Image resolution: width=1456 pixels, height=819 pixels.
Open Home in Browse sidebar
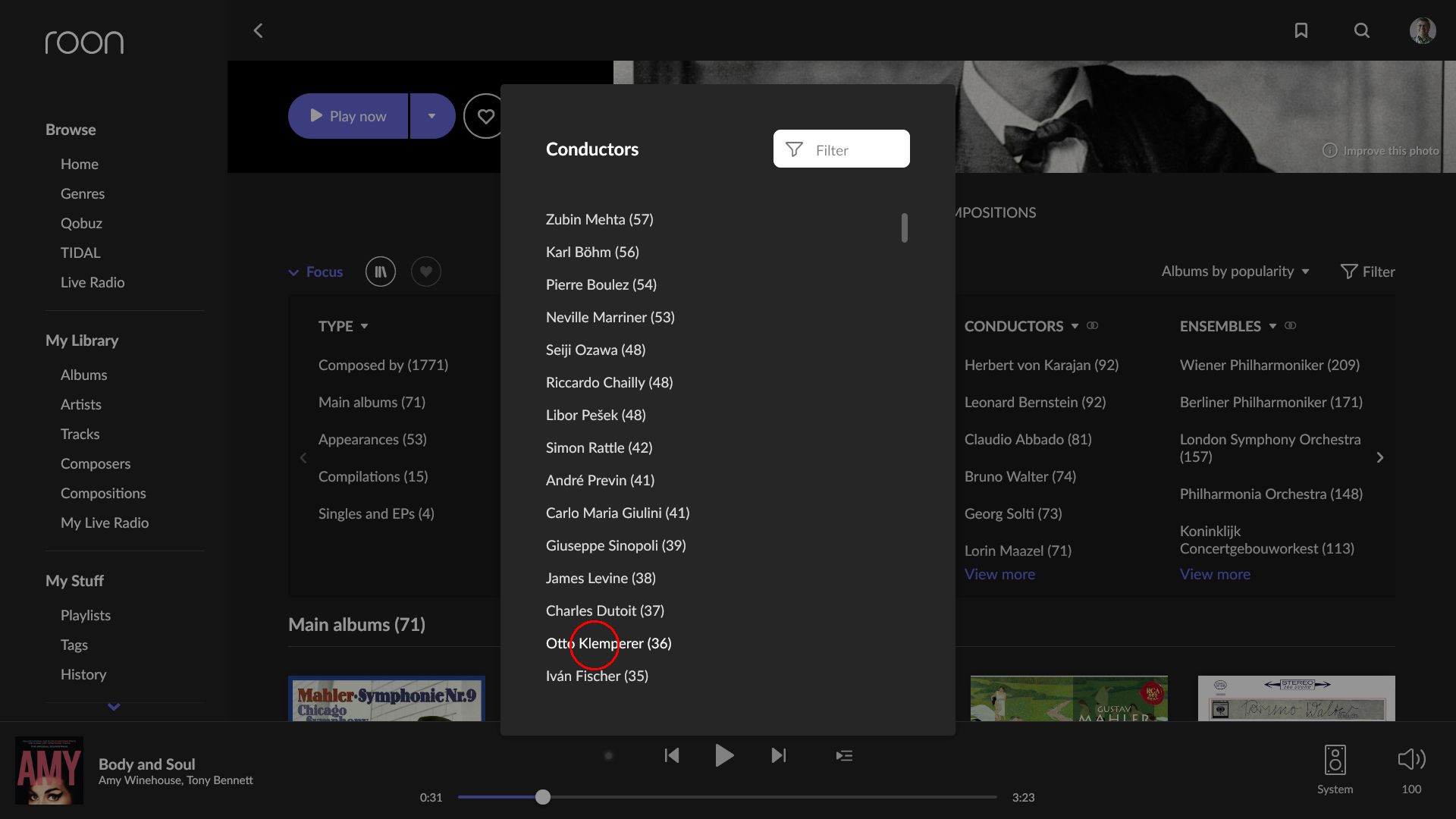coord(80,164)
